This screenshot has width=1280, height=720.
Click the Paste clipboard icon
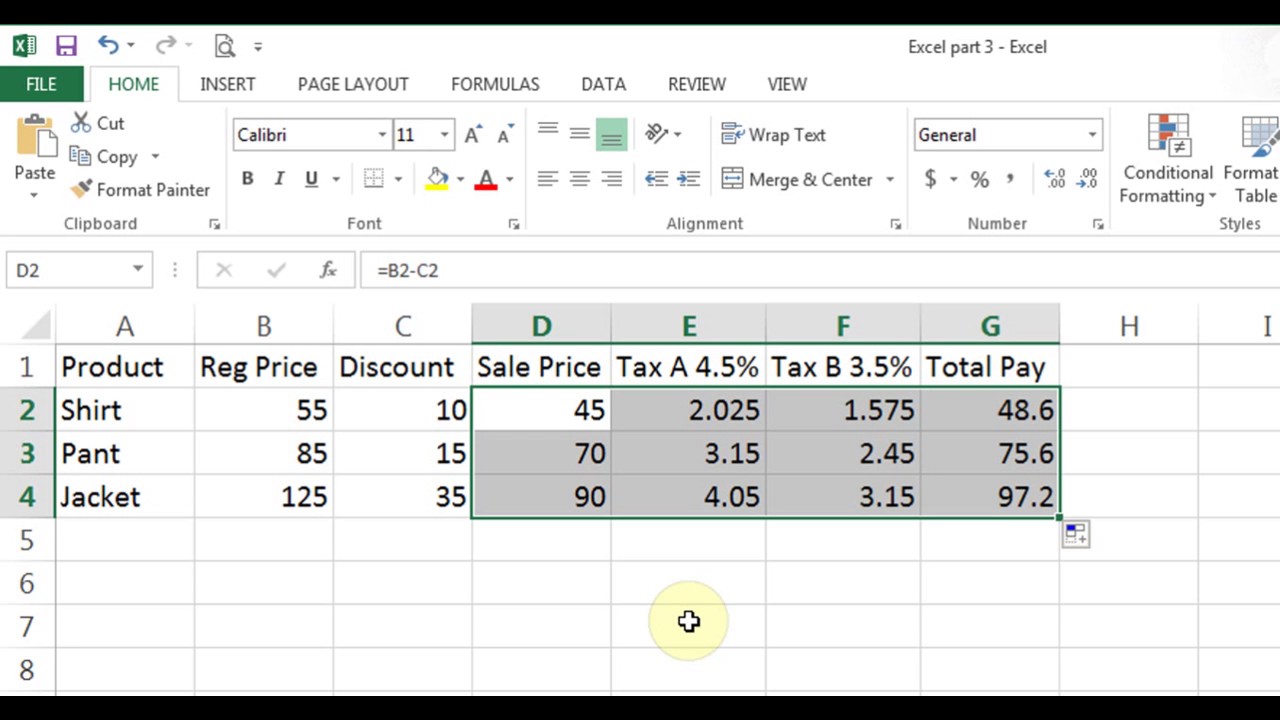35,135
